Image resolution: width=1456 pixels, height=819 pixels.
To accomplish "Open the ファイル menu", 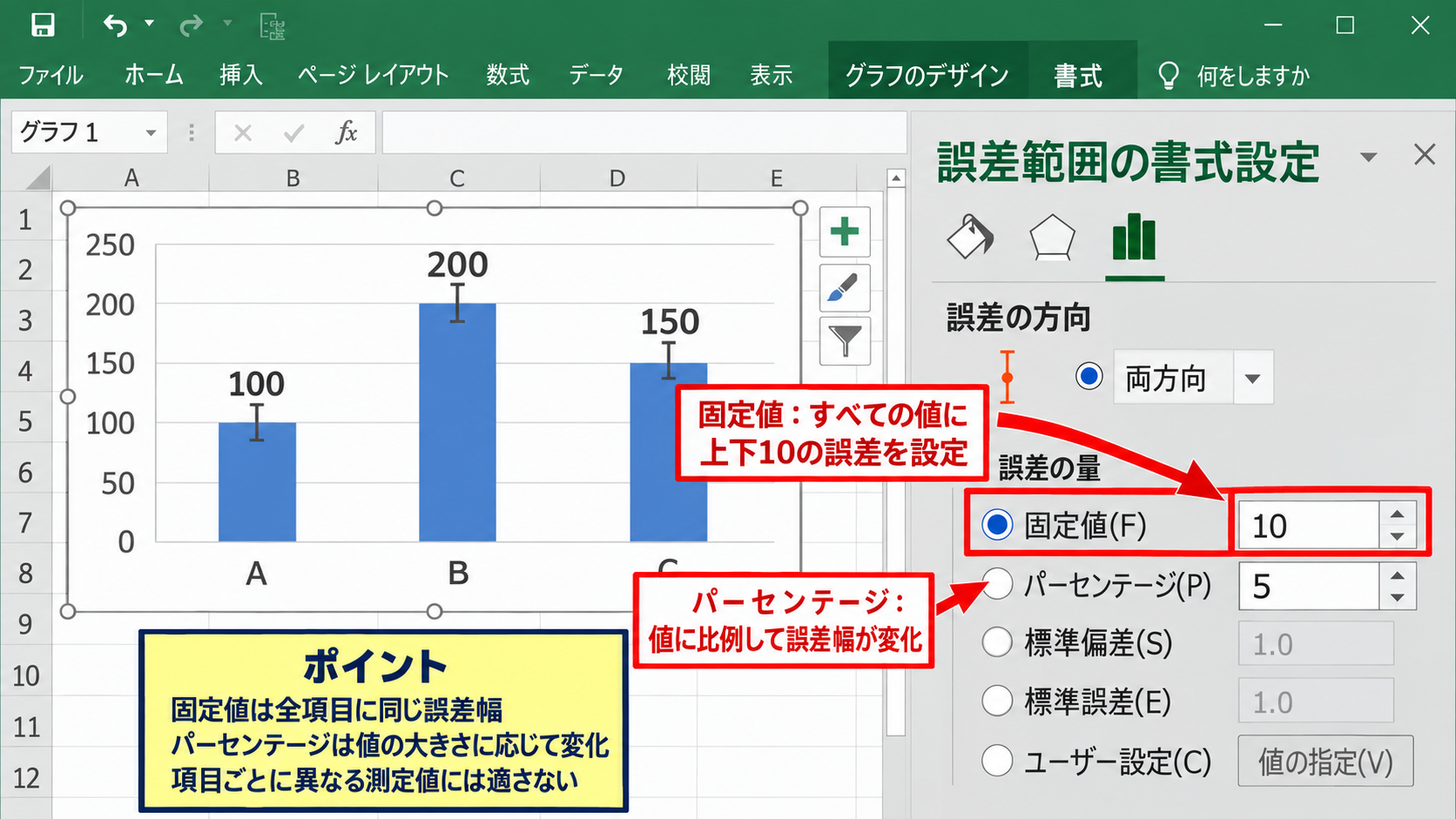I will click(51, 75).
